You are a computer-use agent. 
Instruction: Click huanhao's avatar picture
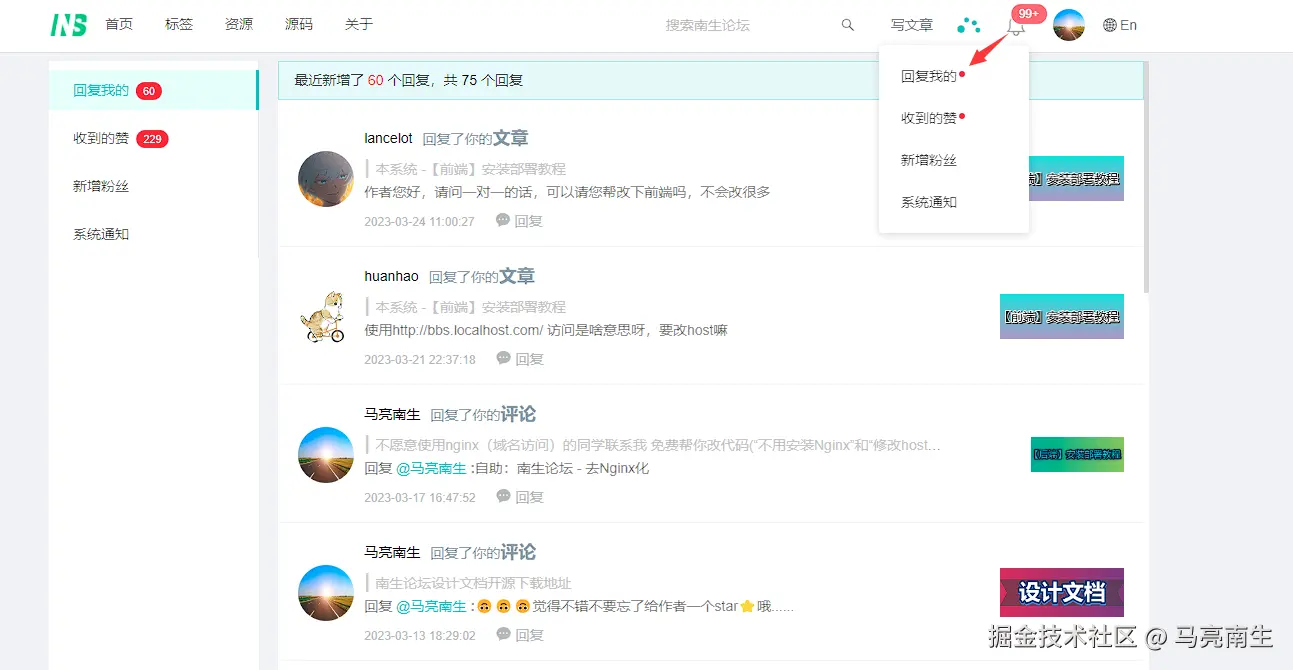pyautogui.click(x=326, y=318)
